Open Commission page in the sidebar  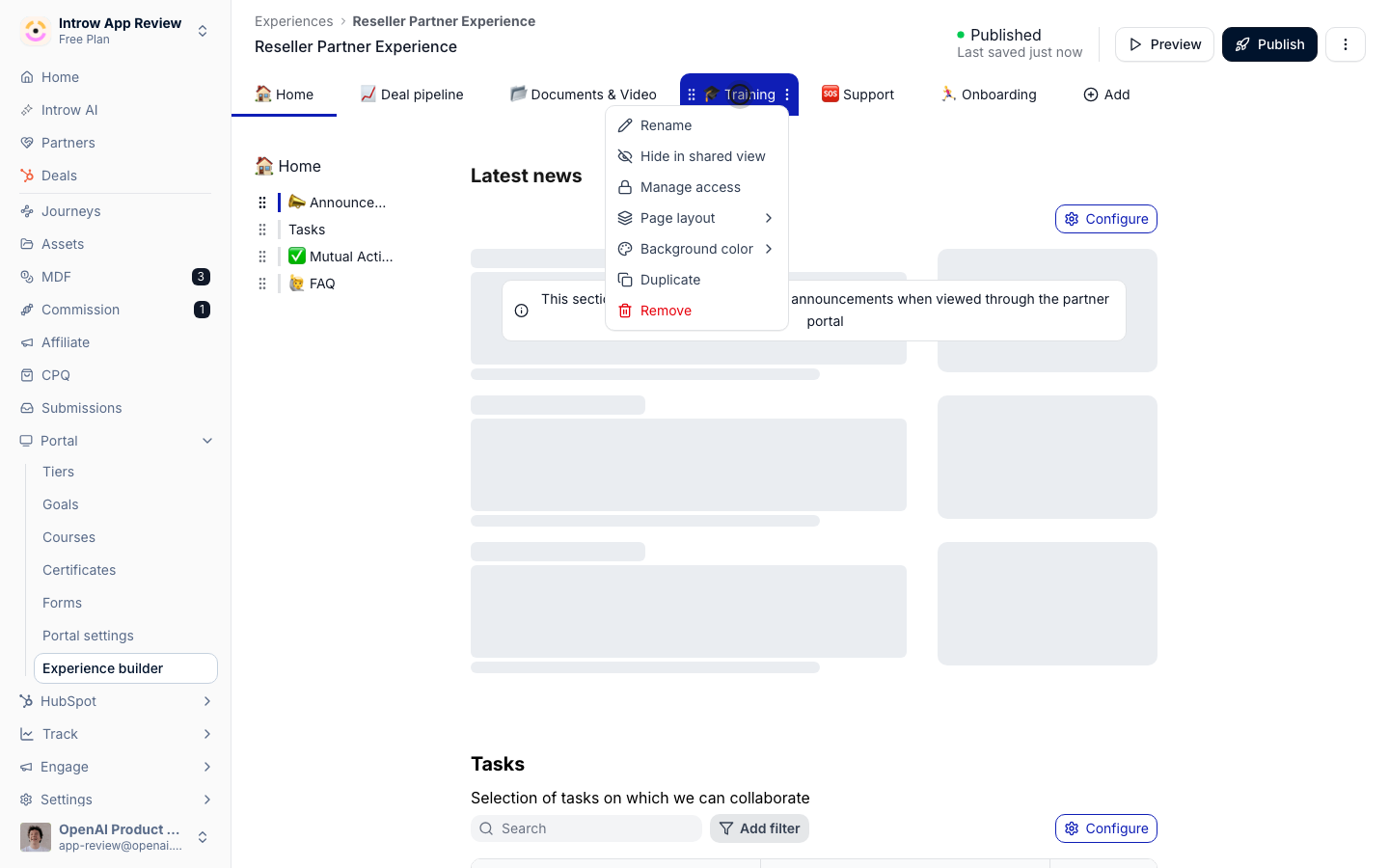[x=116, y=310]
